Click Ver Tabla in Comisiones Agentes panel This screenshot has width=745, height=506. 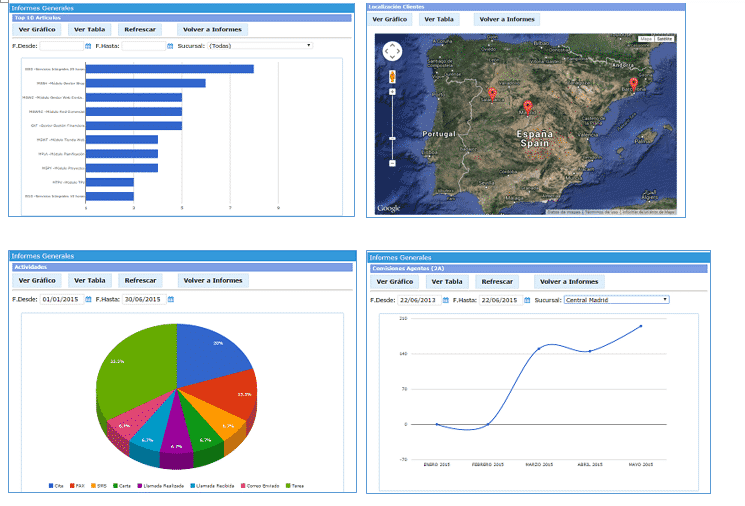(447, 282)
